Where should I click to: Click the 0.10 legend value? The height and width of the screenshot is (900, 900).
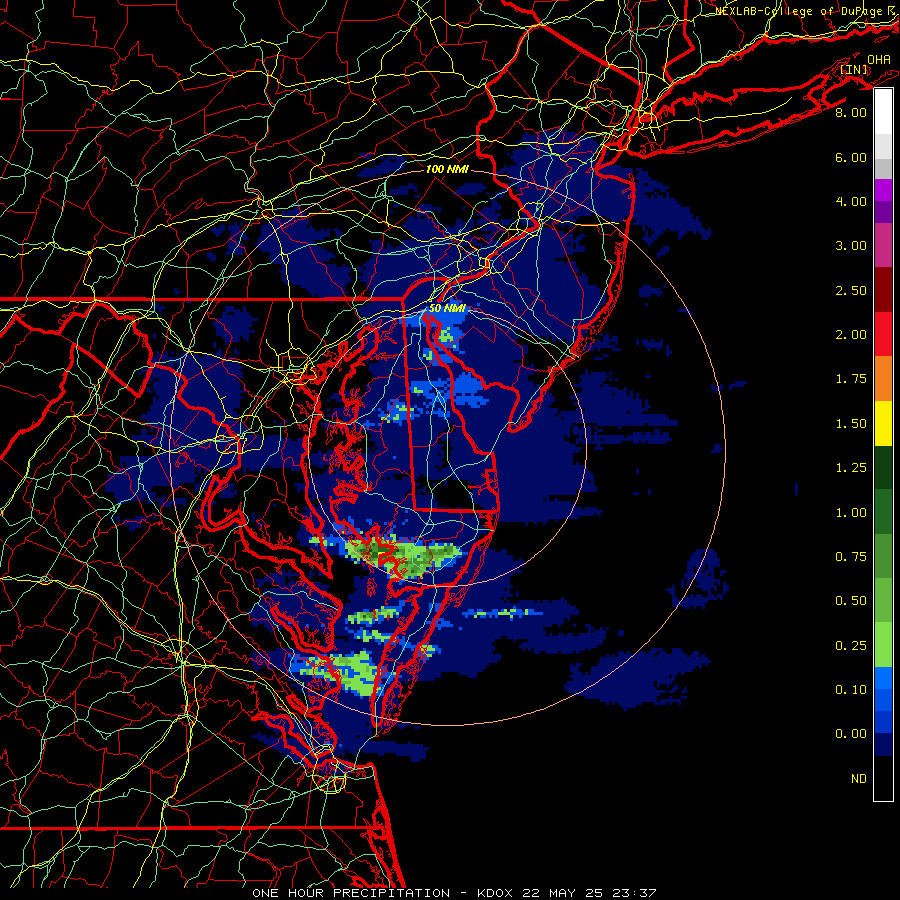pos(851,690)
